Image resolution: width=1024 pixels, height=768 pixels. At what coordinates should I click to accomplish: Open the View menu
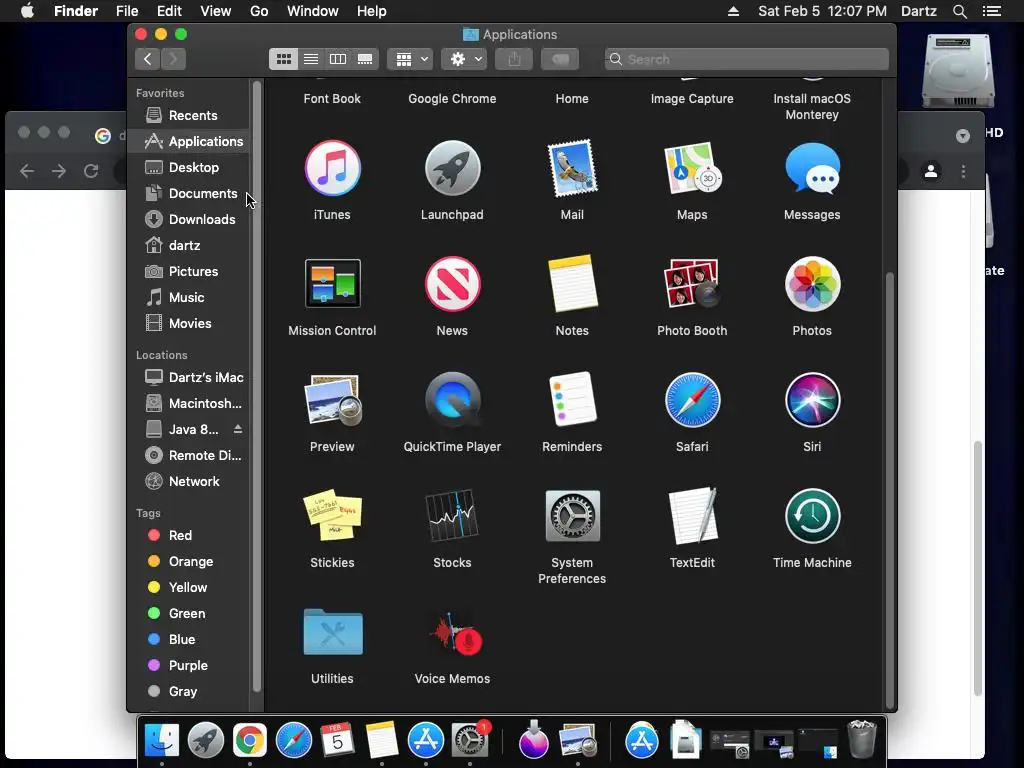[216, 11]
